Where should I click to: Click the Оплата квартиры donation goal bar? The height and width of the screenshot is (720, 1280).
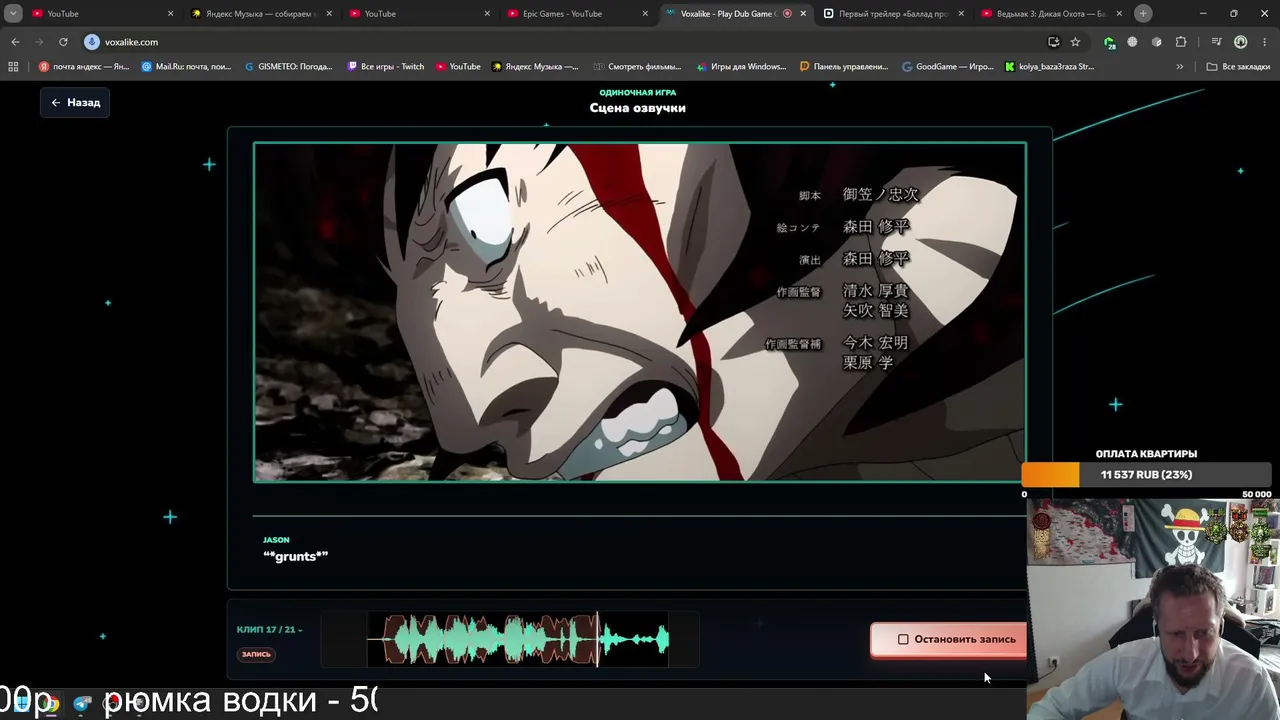coord(1146,475)
